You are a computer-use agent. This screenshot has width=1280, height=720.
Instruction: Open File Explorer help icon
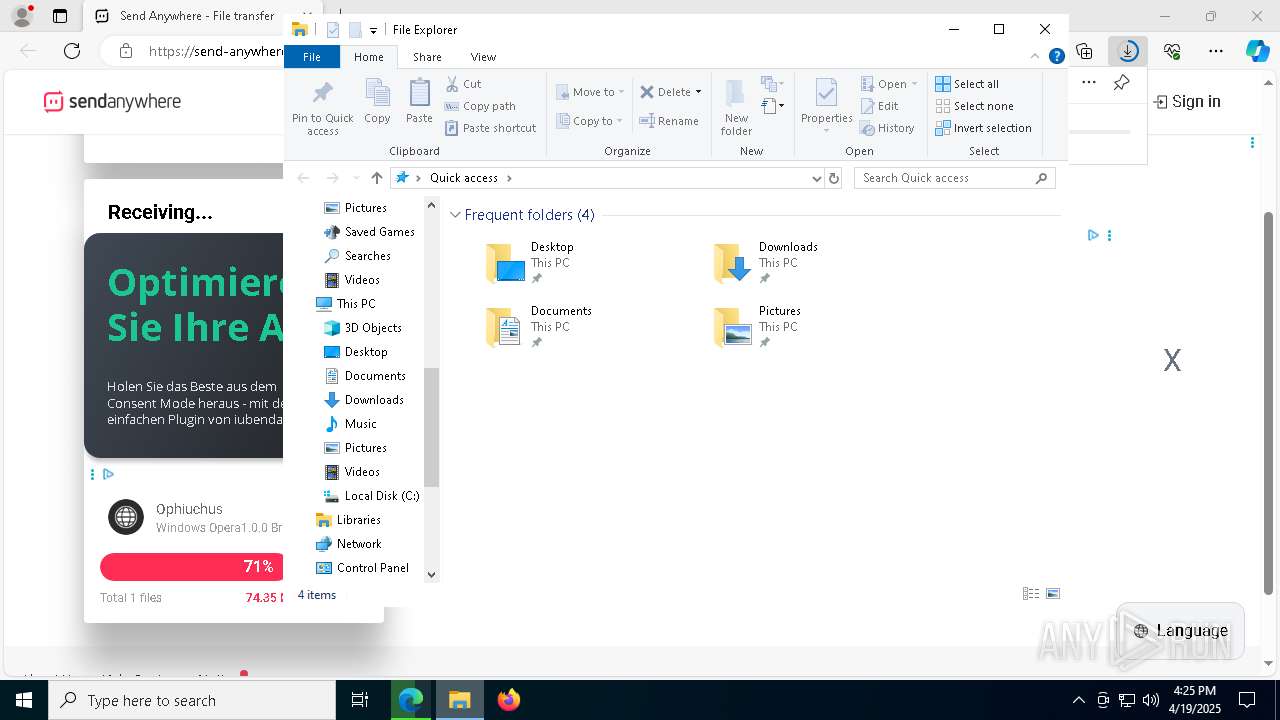point(1056,57)
